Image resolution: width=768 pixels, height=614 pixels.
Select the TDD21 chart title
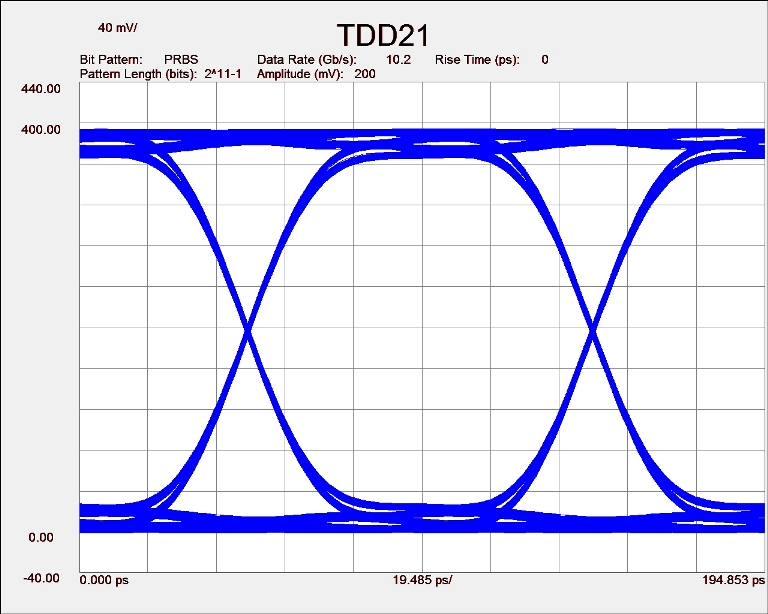(x=383, y=35)
